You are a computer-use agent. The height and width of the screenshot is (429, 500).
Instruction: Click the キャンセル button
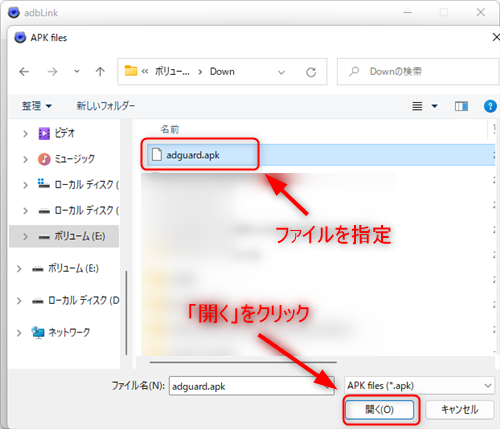(x=460, y=409)
